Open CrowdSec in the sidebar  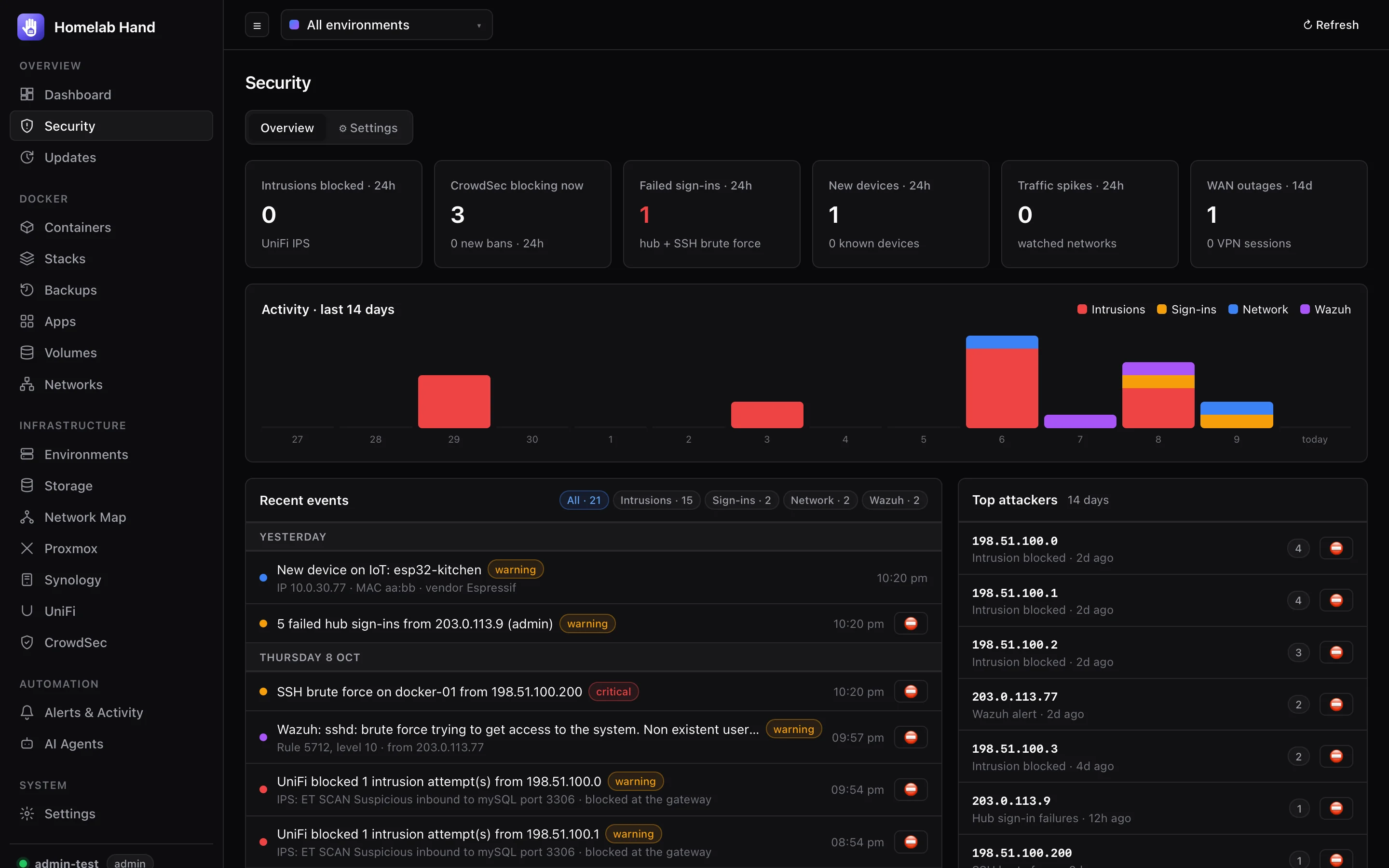(x=111, y=642)
